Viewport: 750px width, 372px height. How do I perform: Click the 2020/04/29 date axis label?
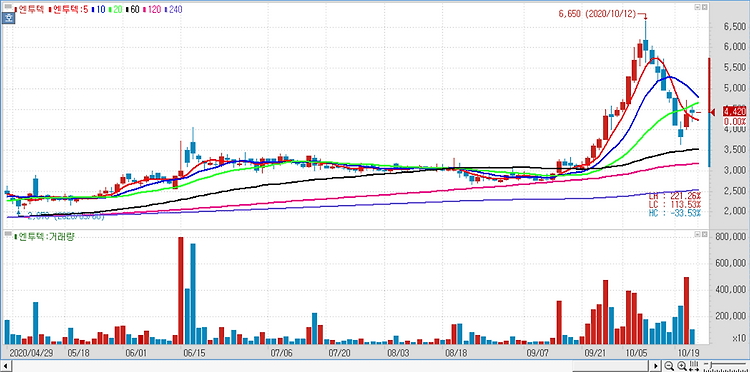point(33,353)
